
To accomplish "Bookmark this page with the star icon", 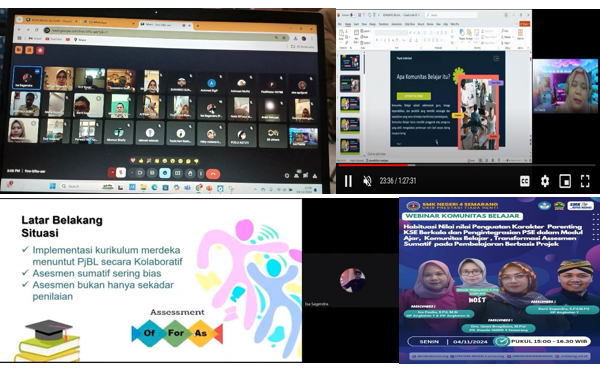I will (284, 37).
